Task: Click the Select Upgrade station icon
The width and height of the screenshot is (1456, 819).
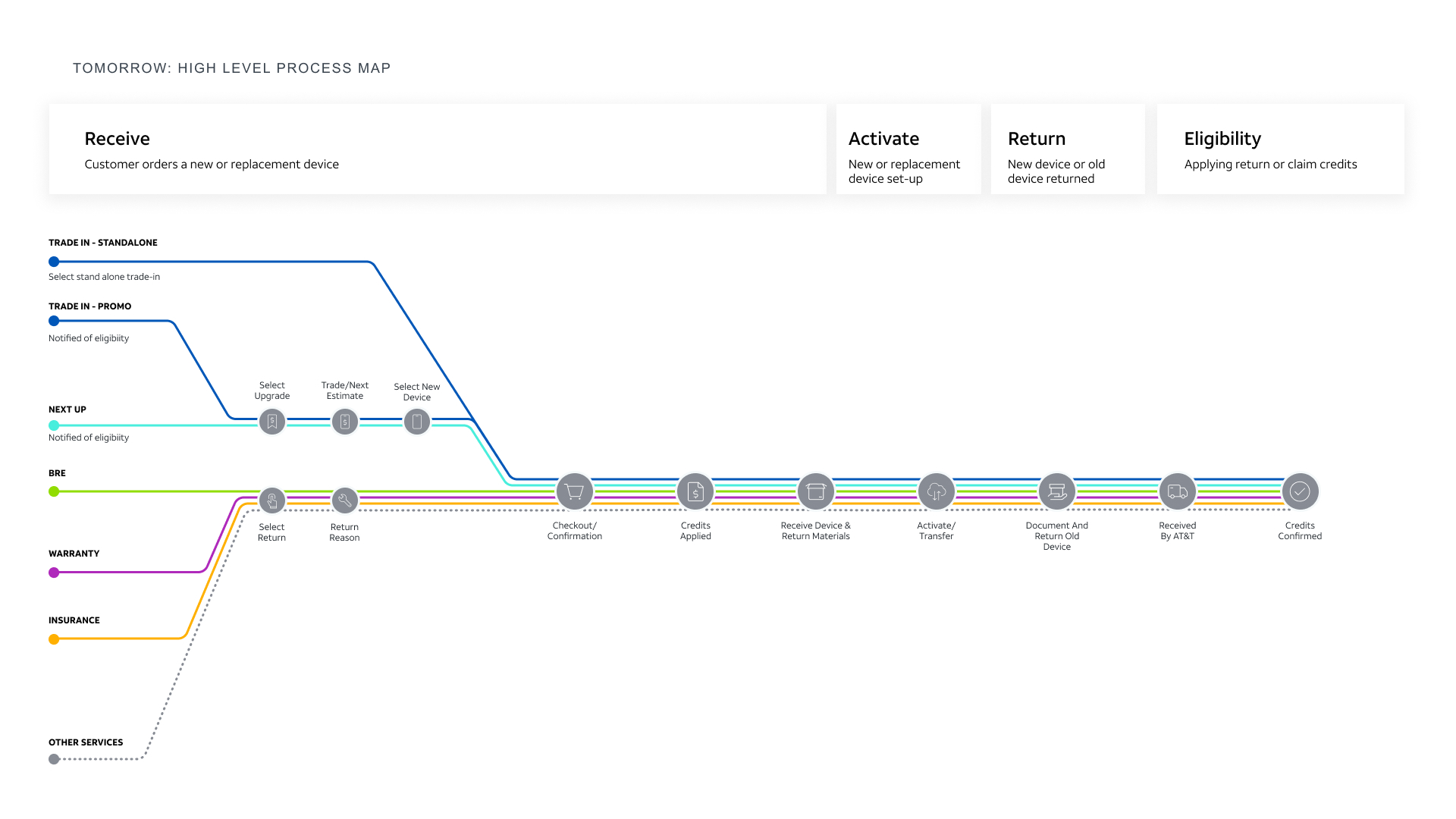Action: 272,422
